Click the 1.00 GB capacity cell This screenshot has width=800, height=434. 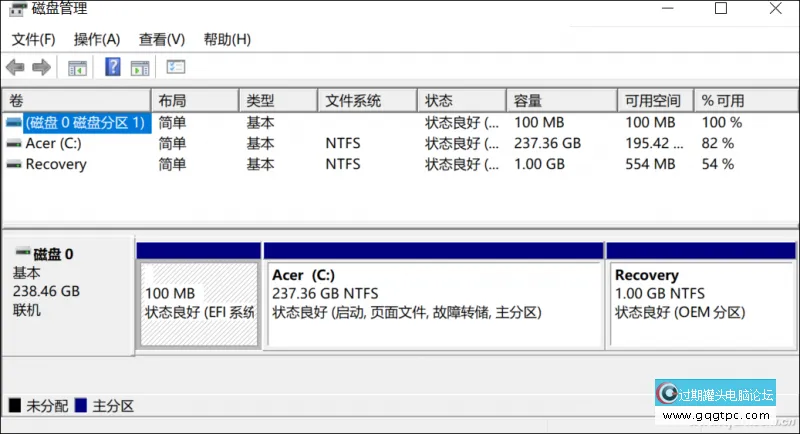coord(539,164)
